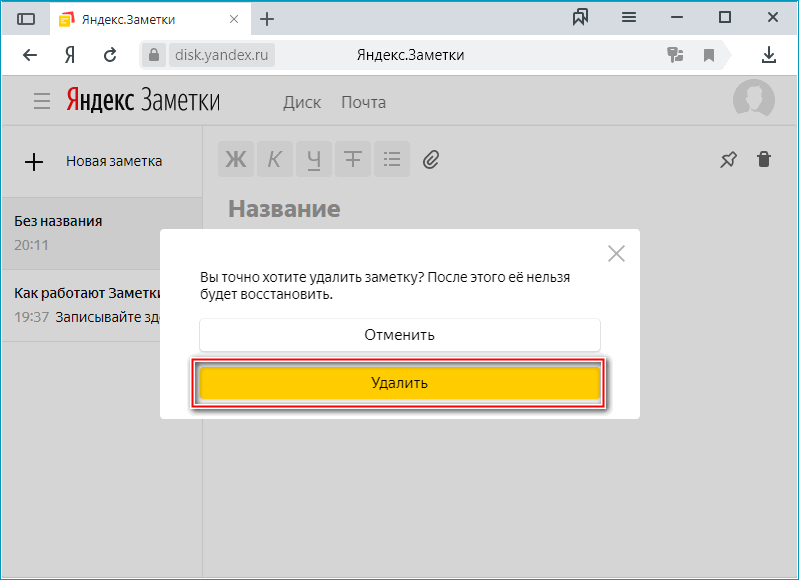The height and width of the screenshot is (580, 799).
Task: Open the user profile avatar
Action: coord(753,100)
